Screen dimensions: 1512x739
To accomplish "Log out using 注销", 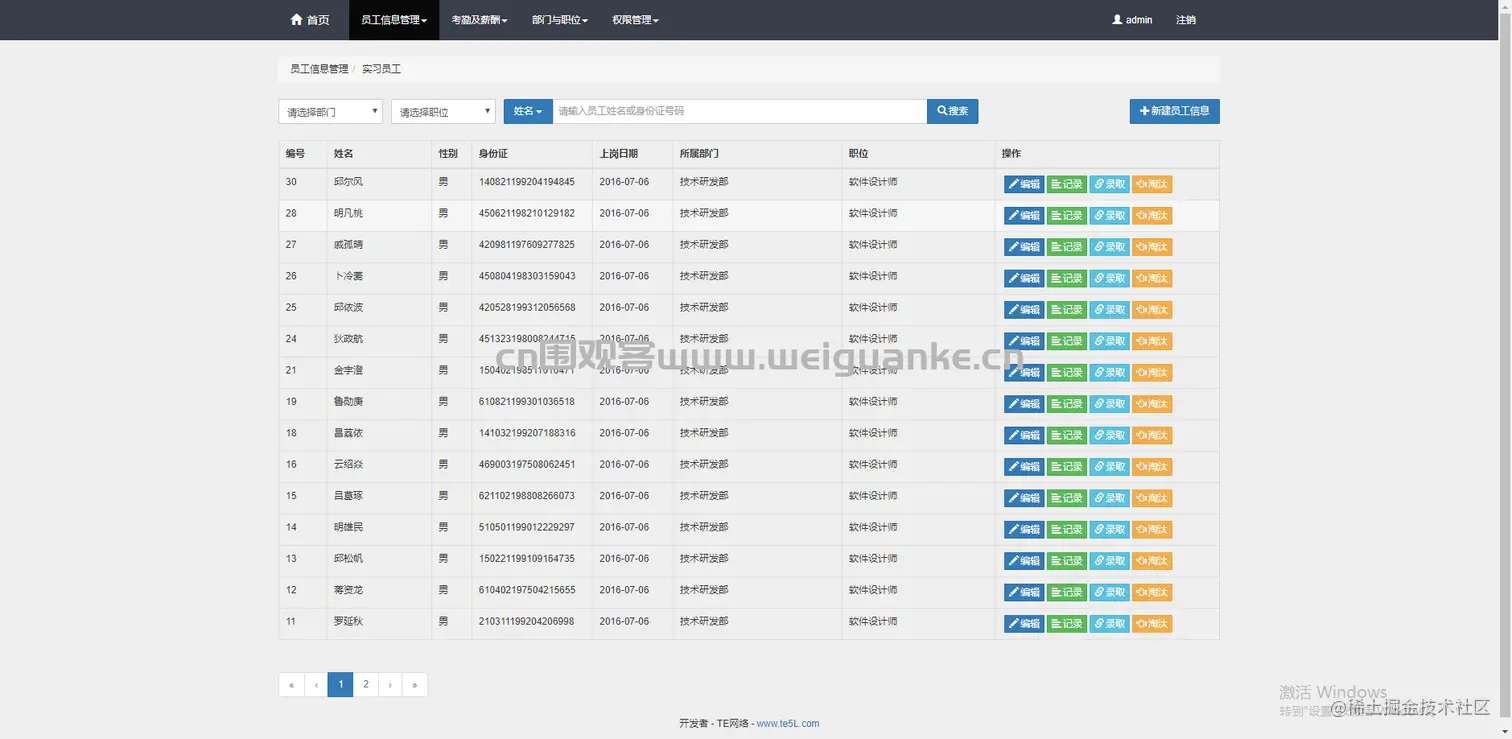I will 1186,20.
